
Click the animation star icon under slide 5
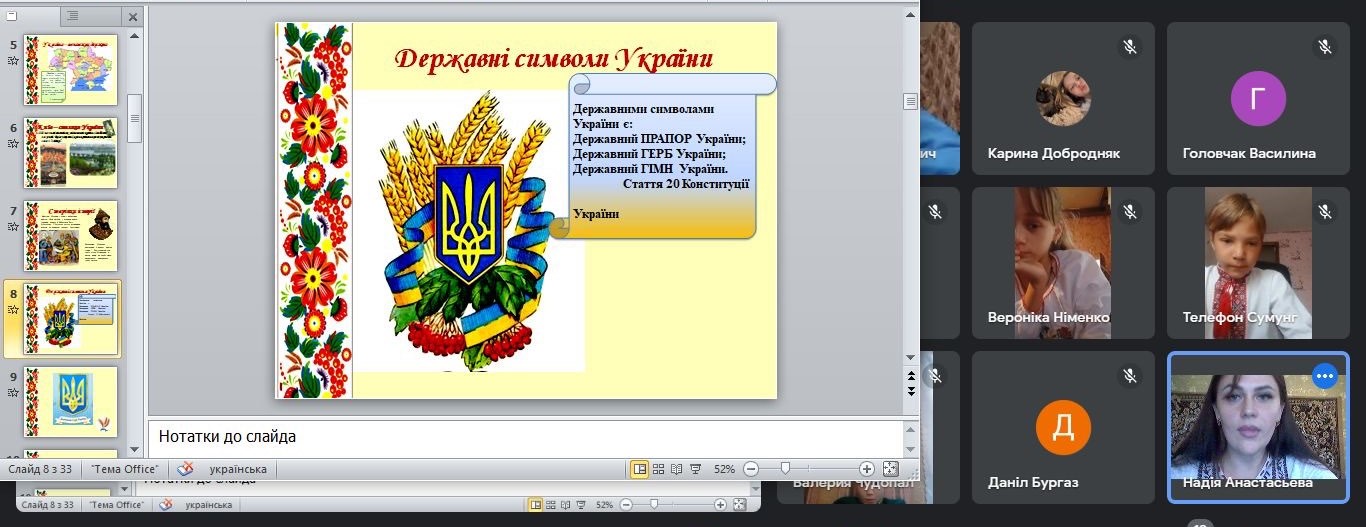tap(13, 61)
